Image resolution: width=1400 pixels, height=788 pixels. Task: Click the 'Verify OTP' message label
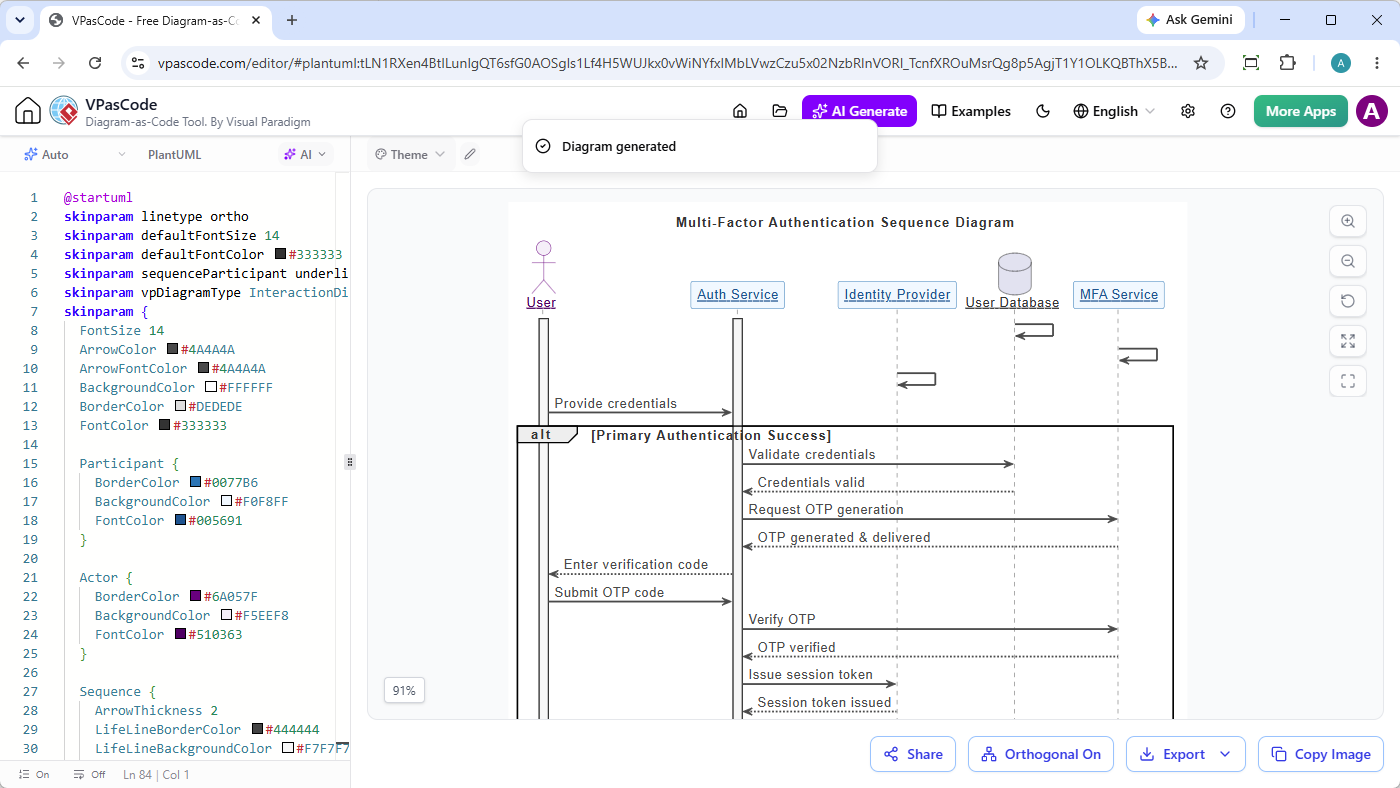click(x=782, y=620)
